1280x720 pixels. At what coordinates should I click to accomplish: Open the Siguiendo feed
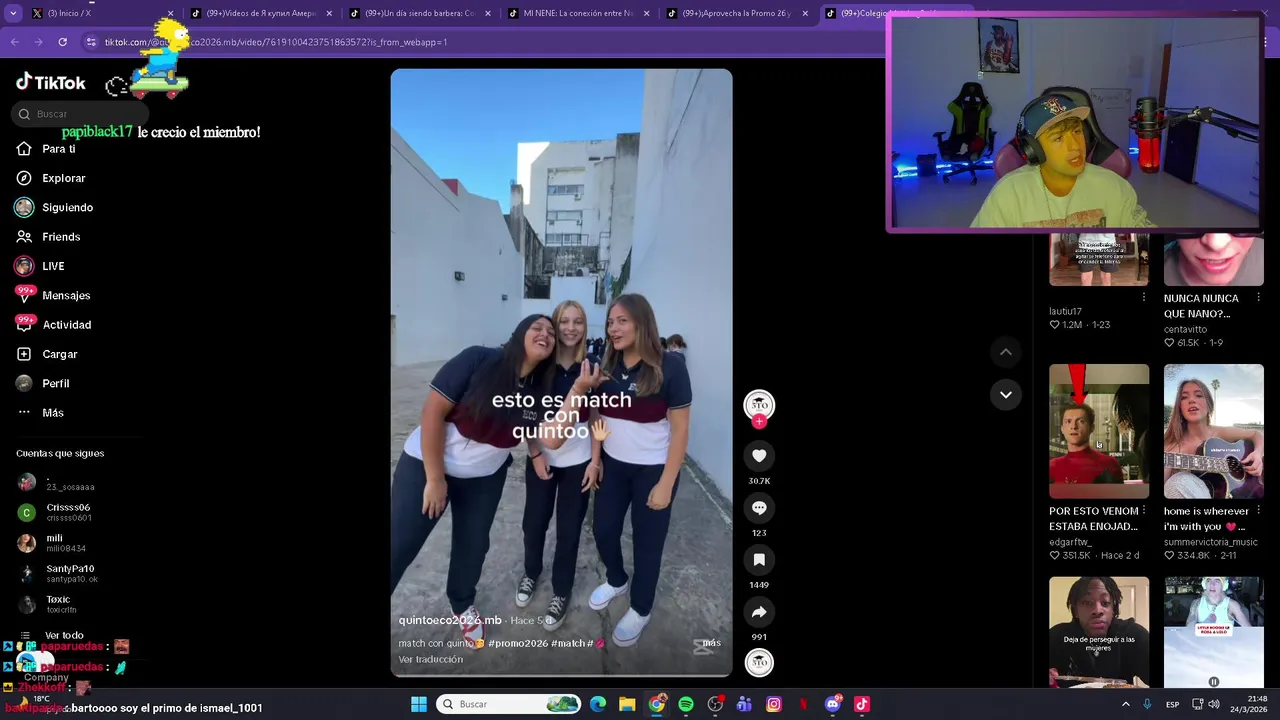point(67,207)
